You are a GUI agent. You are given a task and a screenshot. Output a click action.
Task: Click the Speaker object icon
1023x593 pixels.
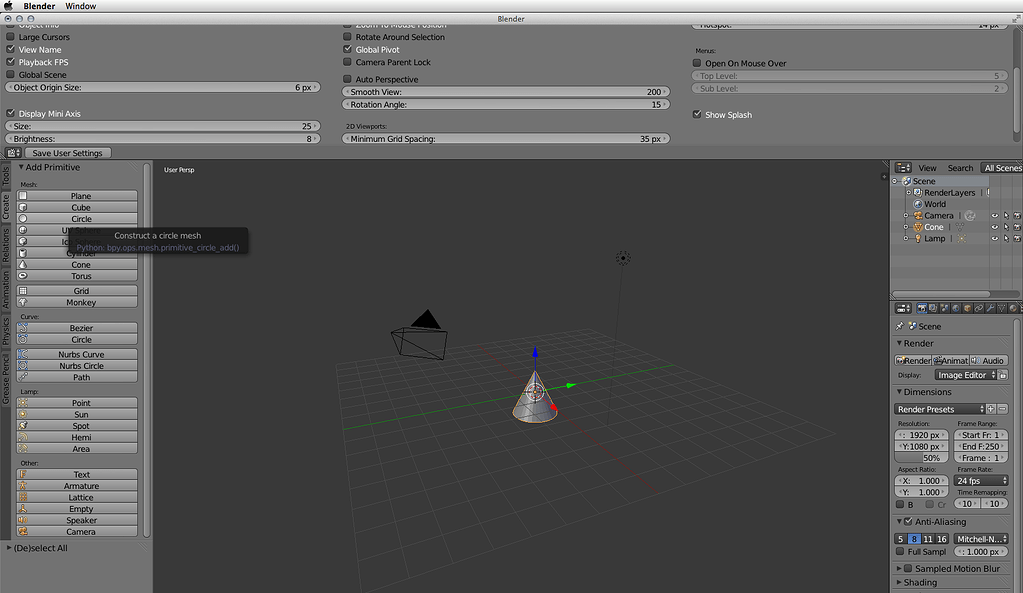click(23, 520)
